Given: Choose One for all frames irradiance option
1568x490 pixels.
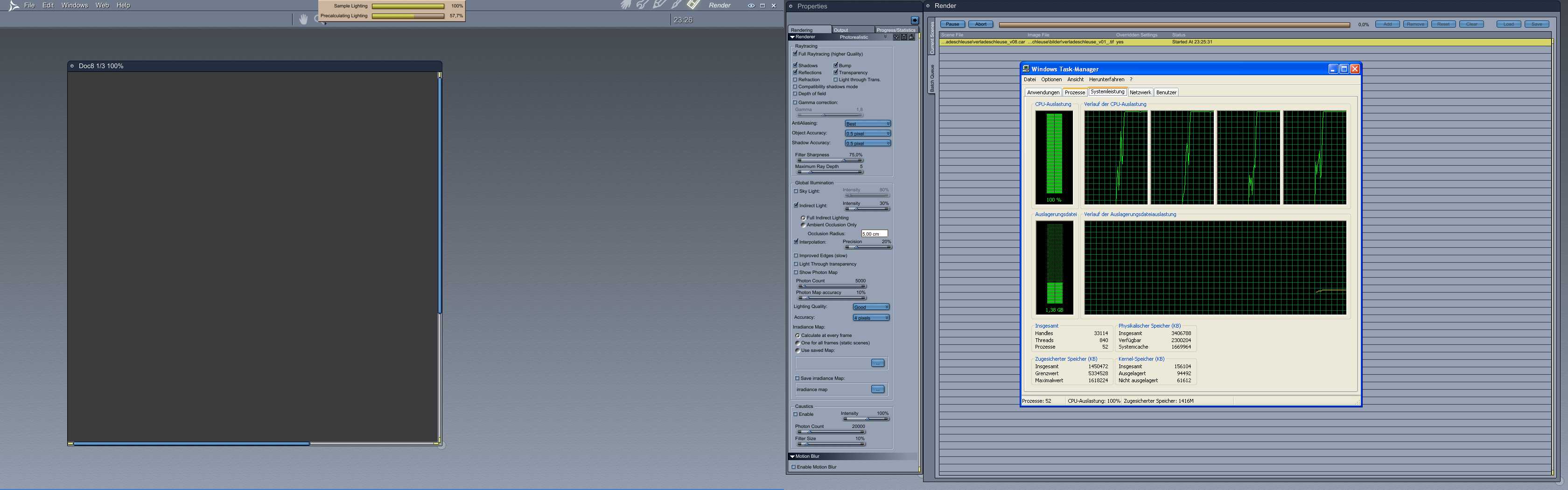Looking at the screenshot, I should pyautogui.click(x=798, y=343).
